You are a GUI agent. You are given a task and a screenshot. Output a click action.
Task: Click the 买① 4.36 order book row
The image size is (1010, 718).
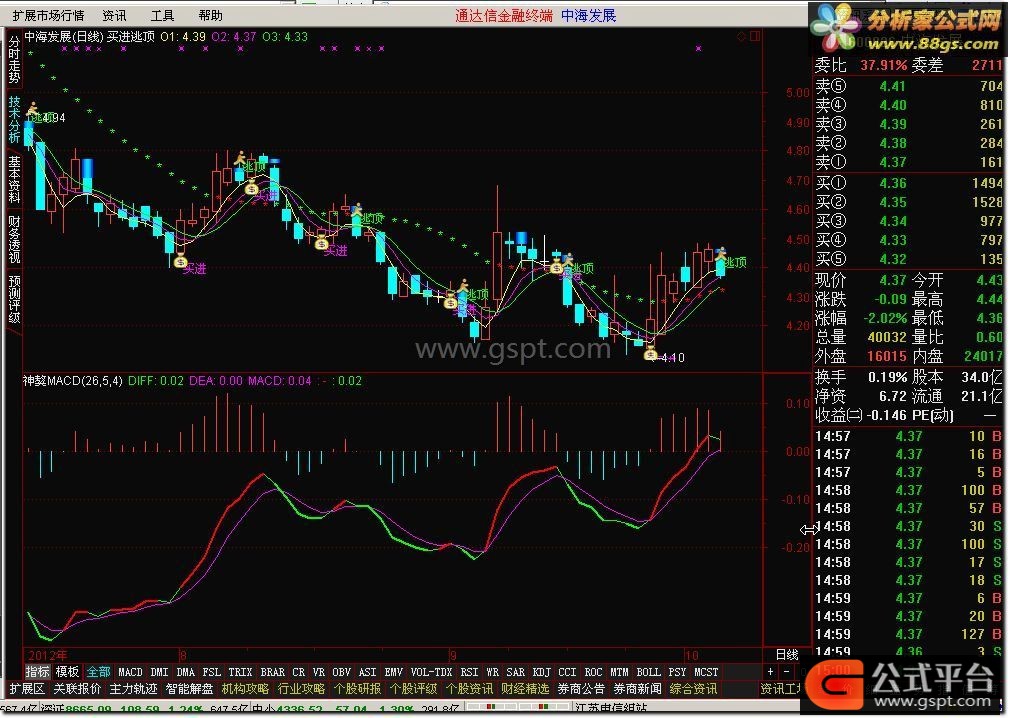(x=909, y=183)
